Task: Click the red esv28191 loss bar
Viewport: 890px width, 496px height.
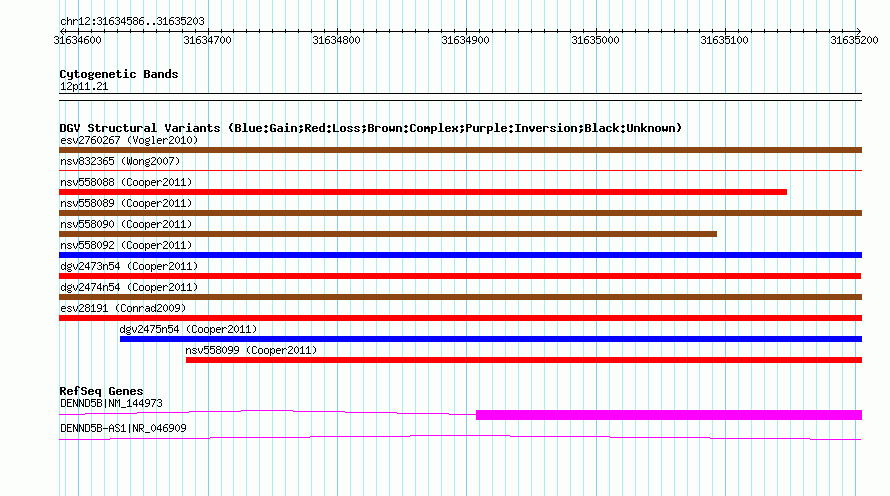Action: point(460,318)
